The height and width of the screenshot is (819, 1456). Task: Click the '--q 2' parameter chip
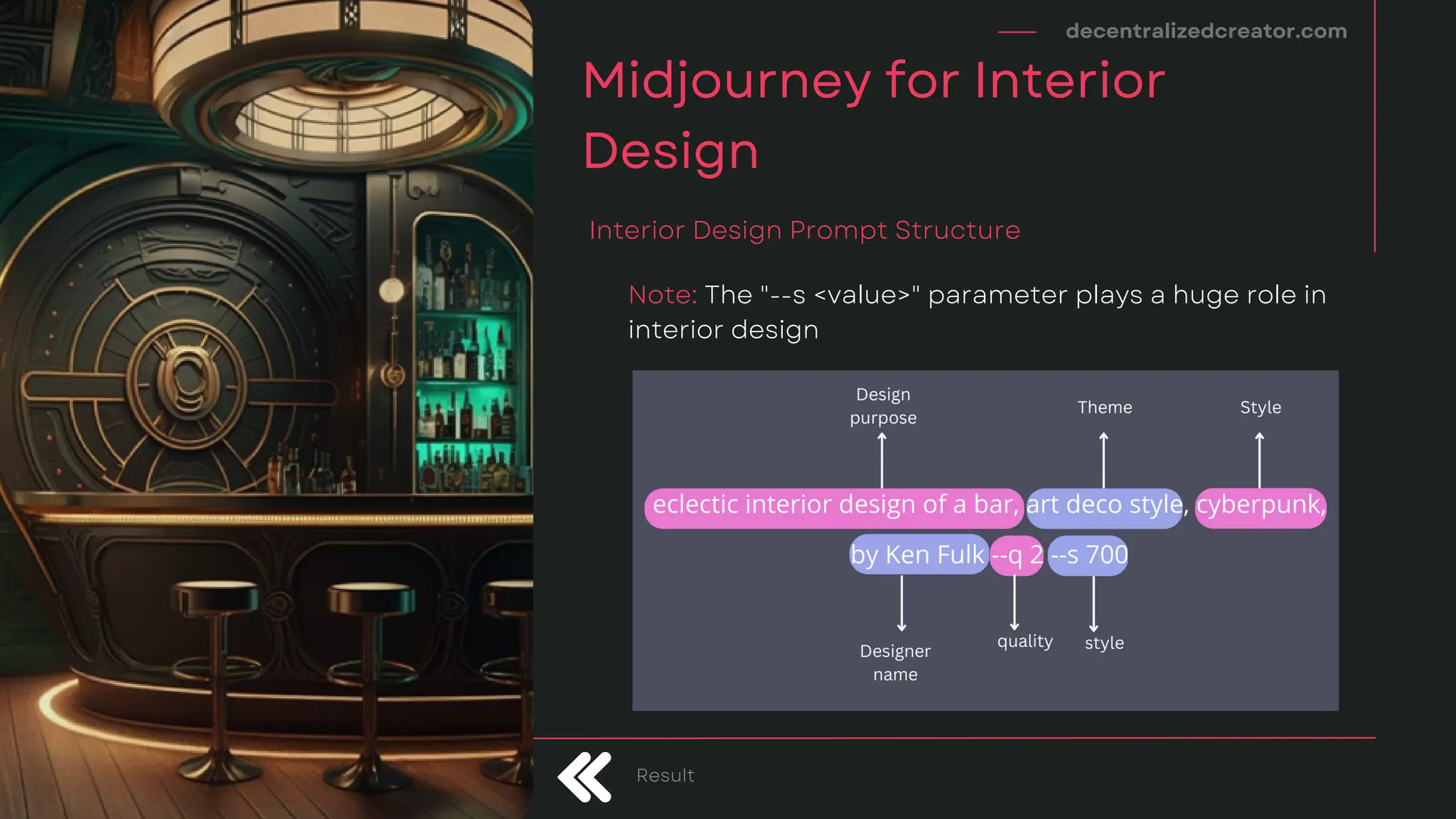[x=1017, y=555]
